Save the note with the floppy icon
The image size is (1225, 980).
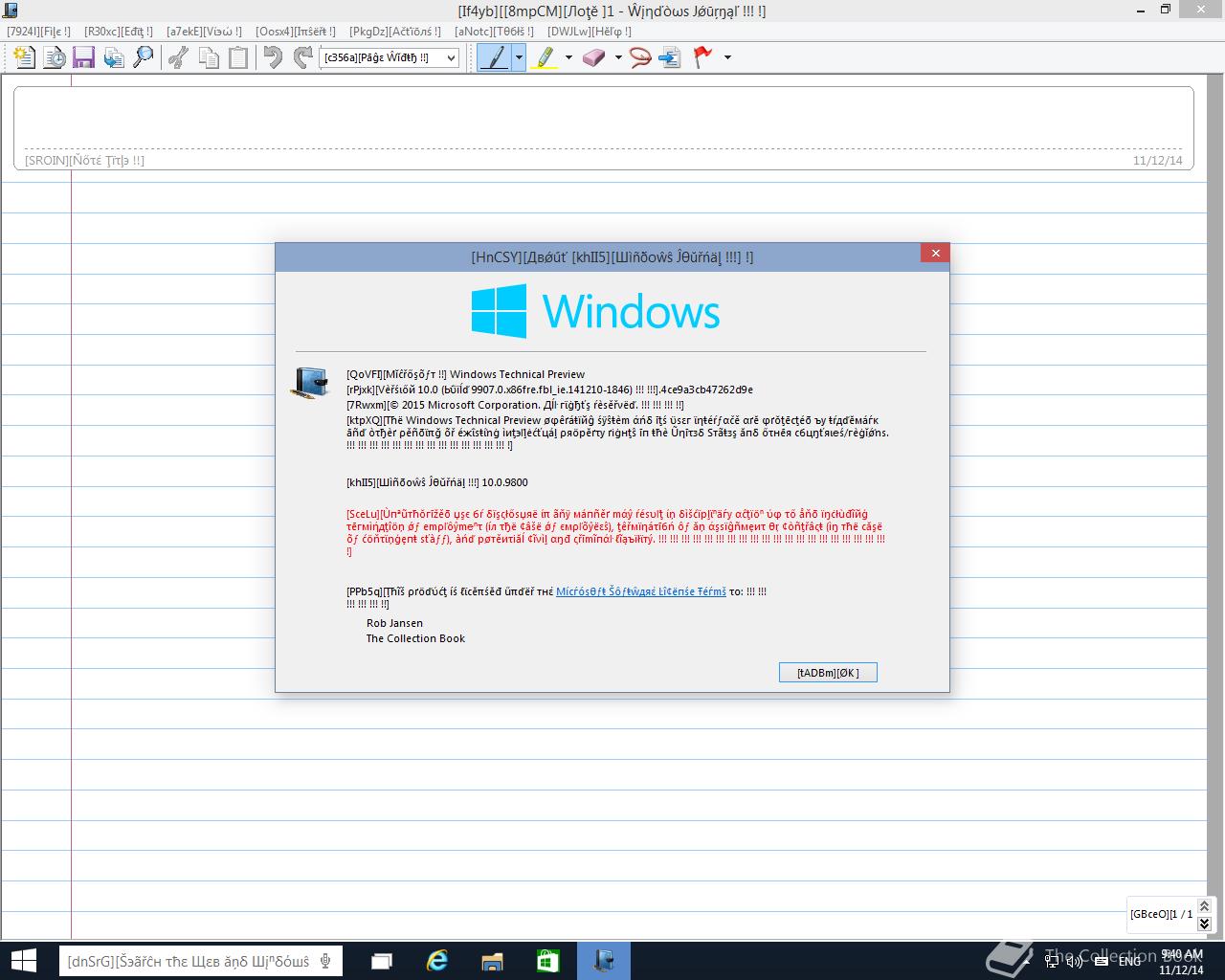pyautogui.click(x=83, y=57)
